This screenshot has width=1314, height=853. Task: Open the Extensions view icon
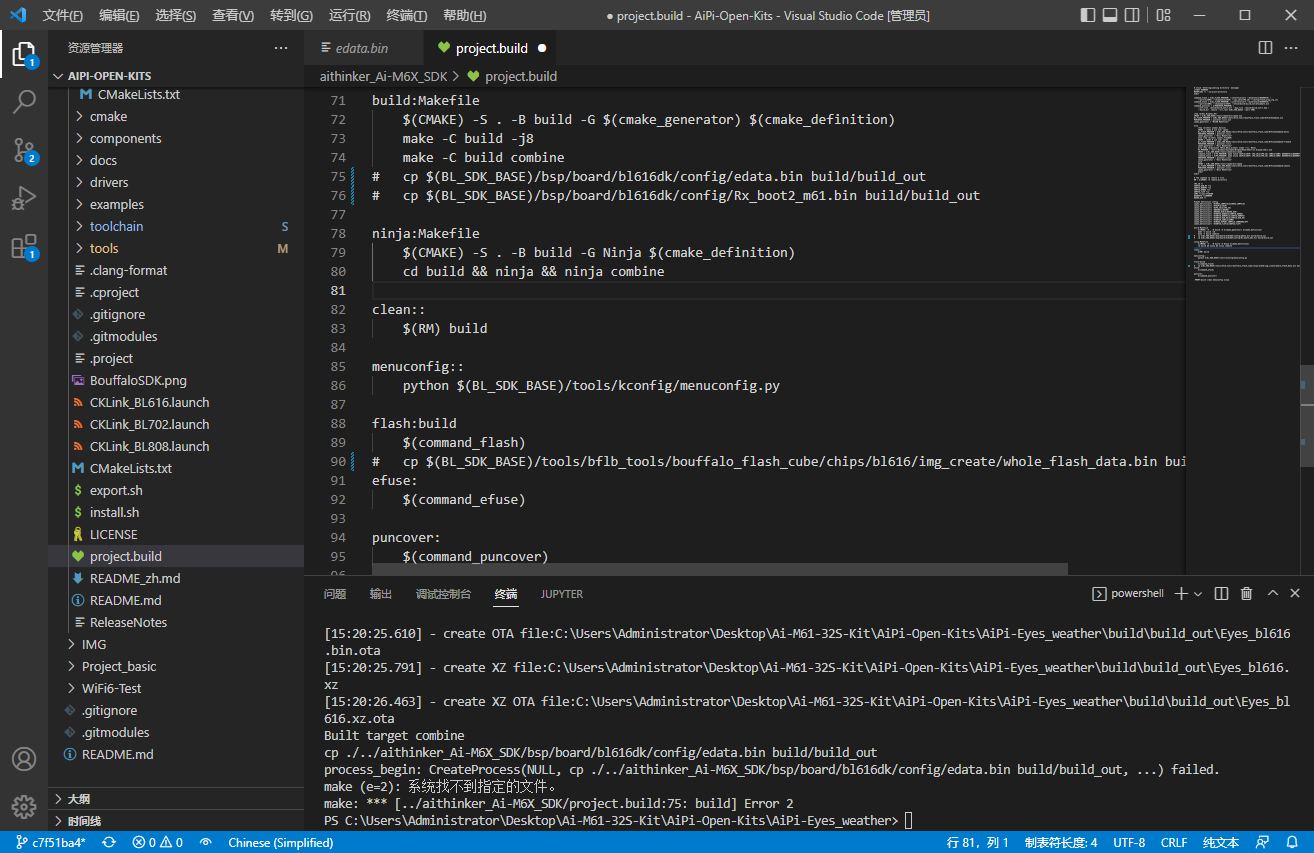(24, 247)
